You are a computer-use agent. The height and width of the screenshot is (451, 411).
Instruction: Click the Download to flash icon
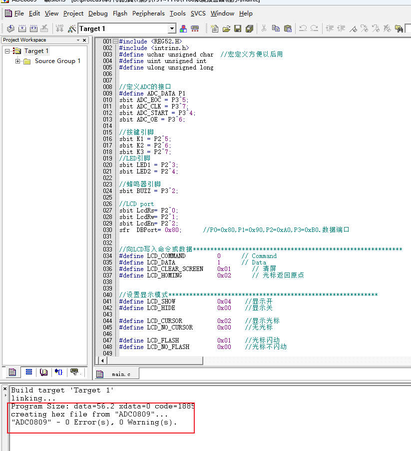point(59,29)
